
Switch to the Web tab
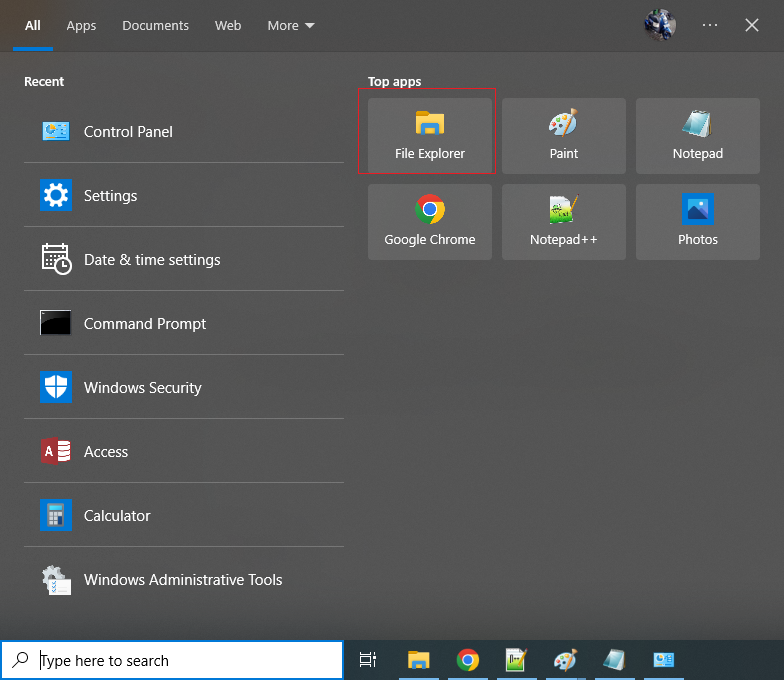(x=228, y=26)
